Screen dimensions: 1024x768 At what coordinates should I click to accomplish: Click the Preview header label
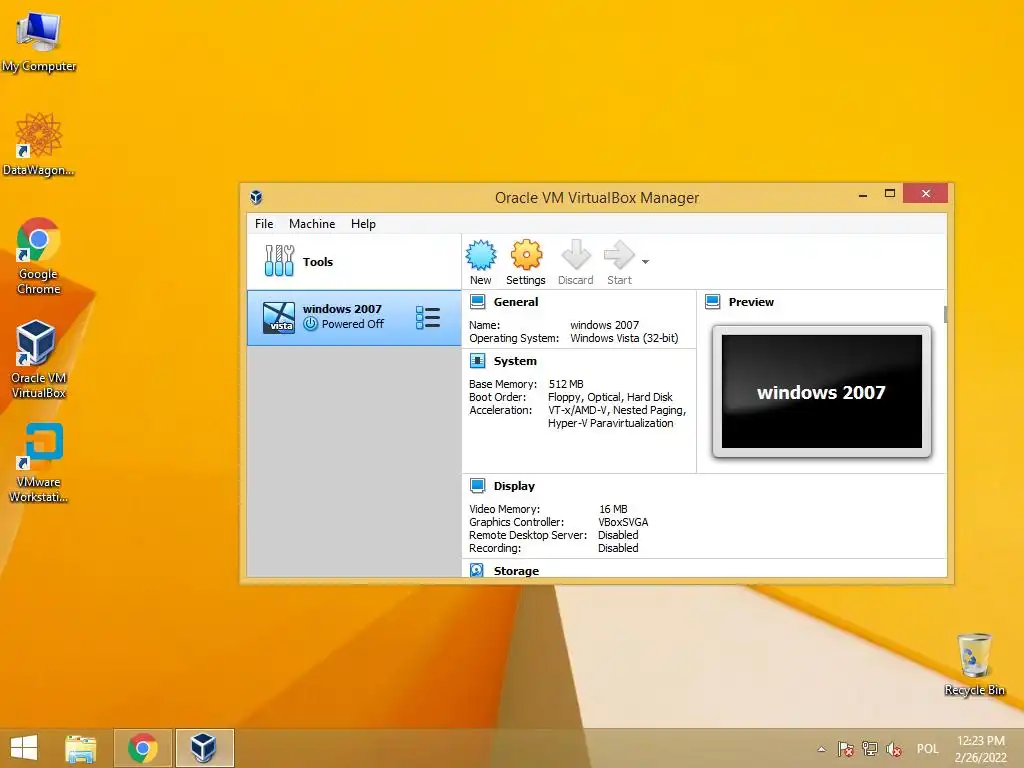coord(751,302)
